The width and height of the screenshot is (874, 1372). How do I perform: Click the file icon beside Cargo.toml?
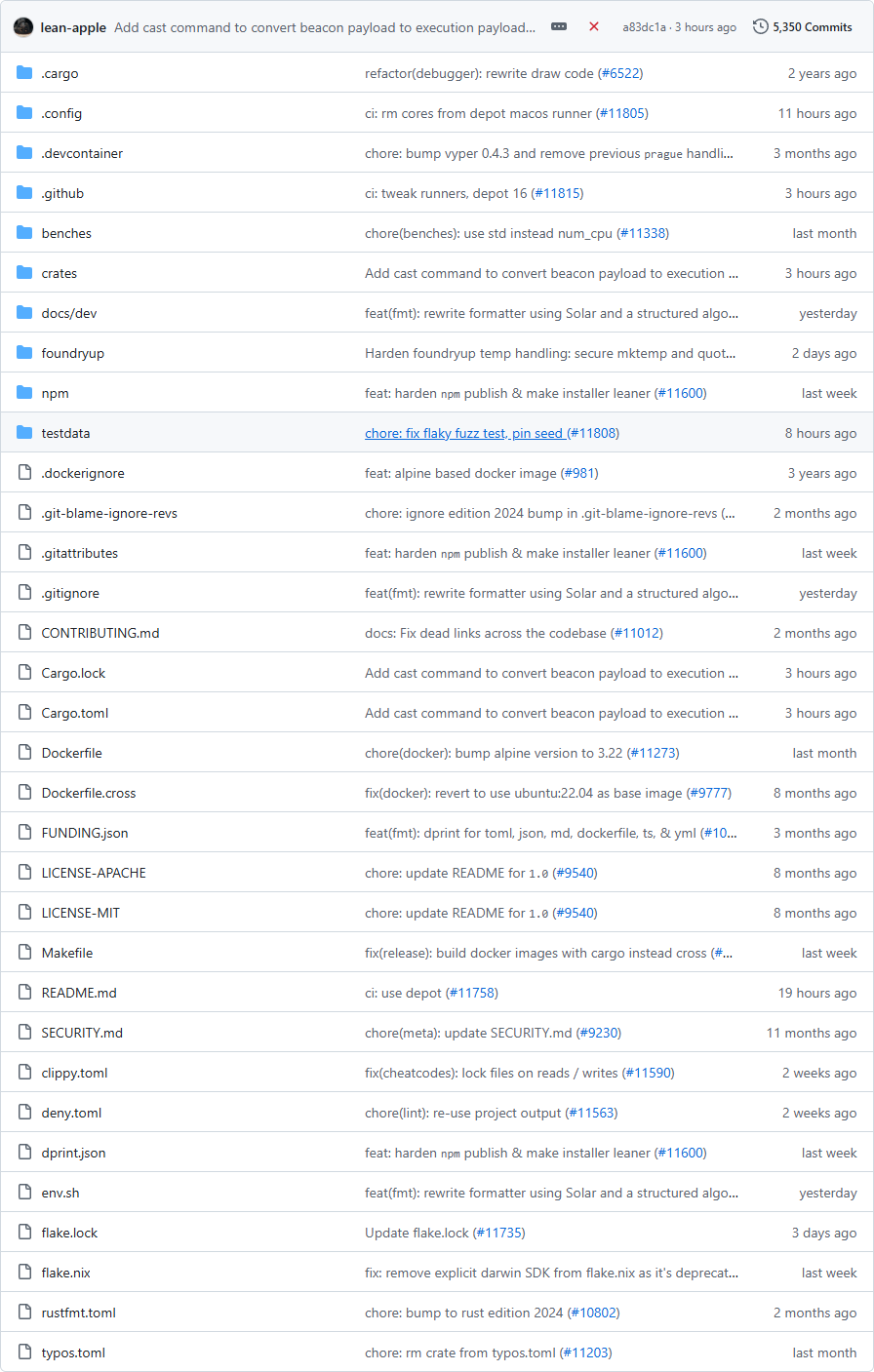coord(24,713)
